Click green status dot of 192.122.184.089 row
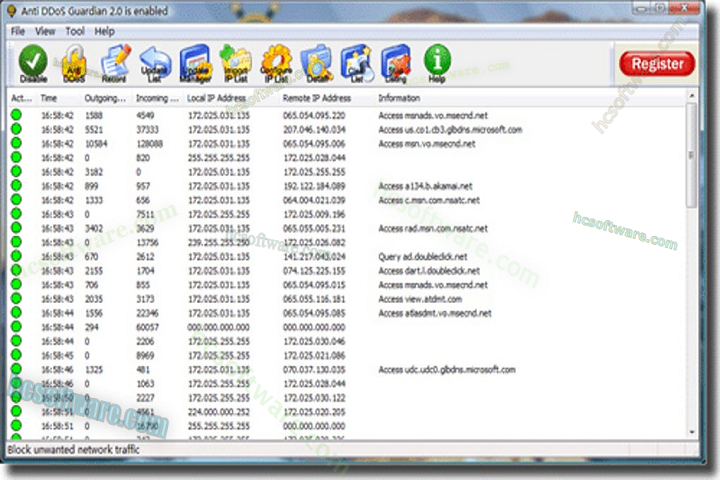This screenshot has height=480, width=720. pos(16,186)
